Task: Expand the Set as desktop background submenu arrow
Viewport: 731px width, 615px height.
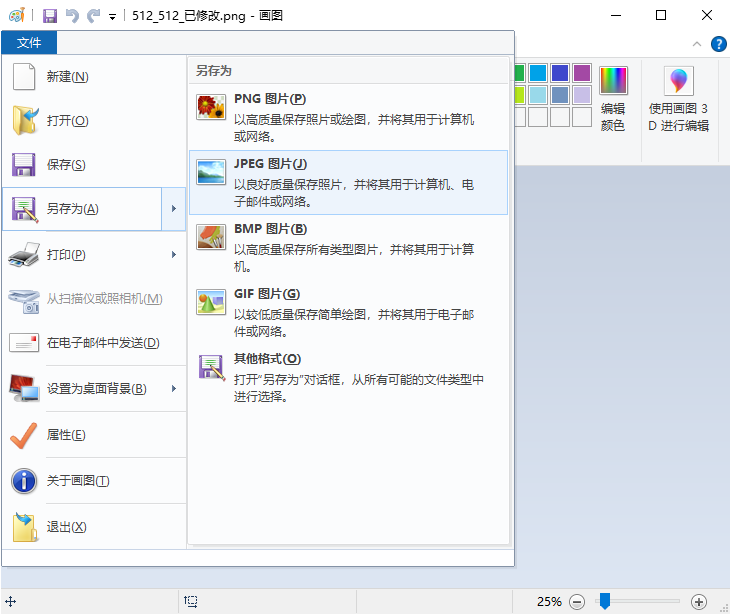Action: tap(174, 388)
